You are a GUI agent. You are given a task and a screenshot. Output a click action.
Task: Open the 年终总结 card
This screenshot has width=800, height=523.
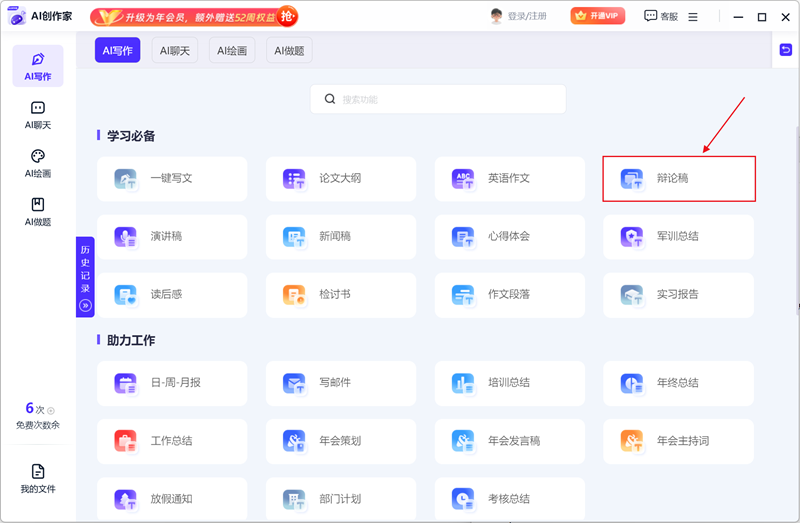click(679, 383)
